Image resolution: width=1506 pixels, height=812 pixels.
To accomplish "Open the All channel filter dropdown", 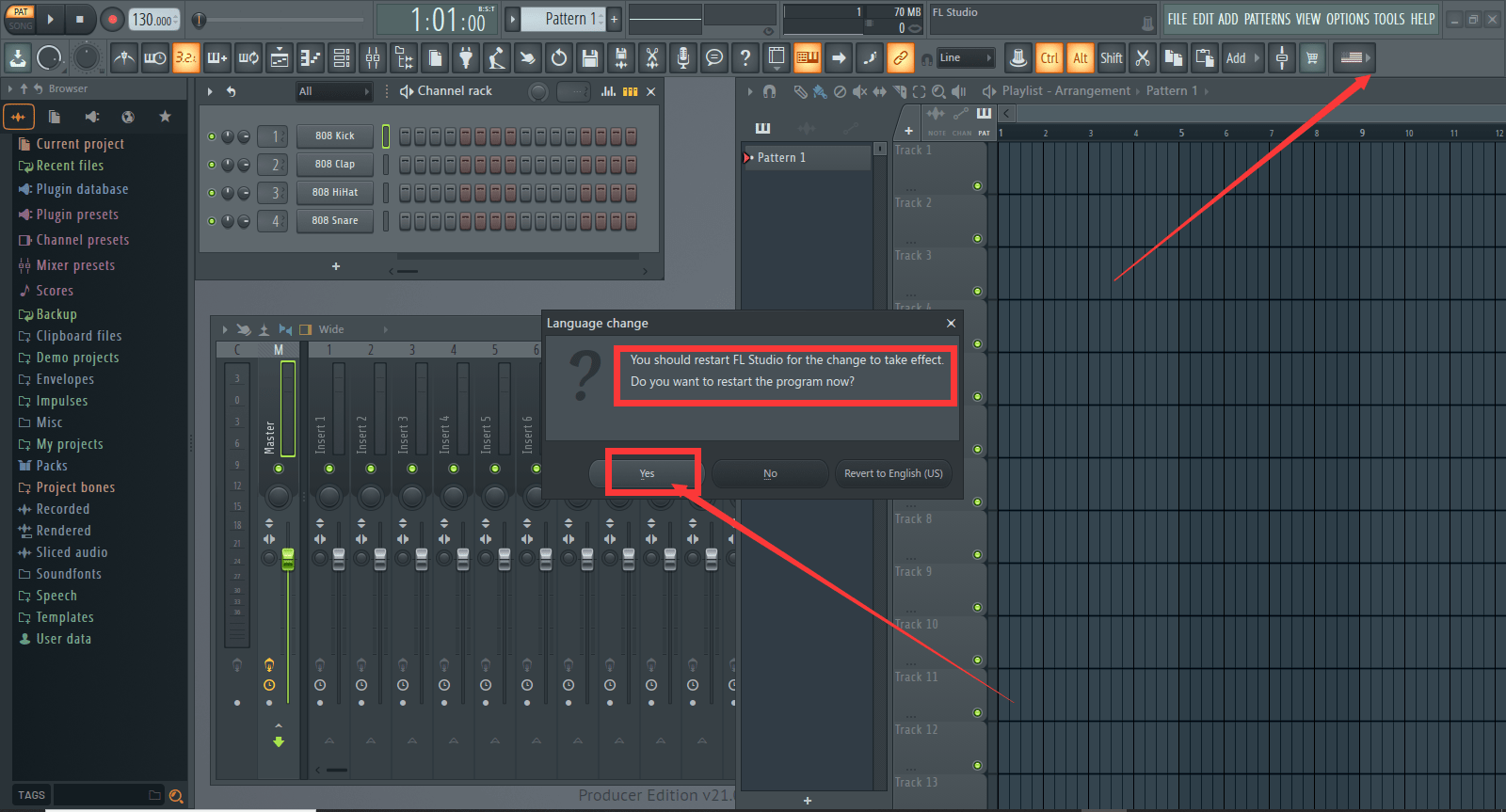I will click(x=334, y=91).
